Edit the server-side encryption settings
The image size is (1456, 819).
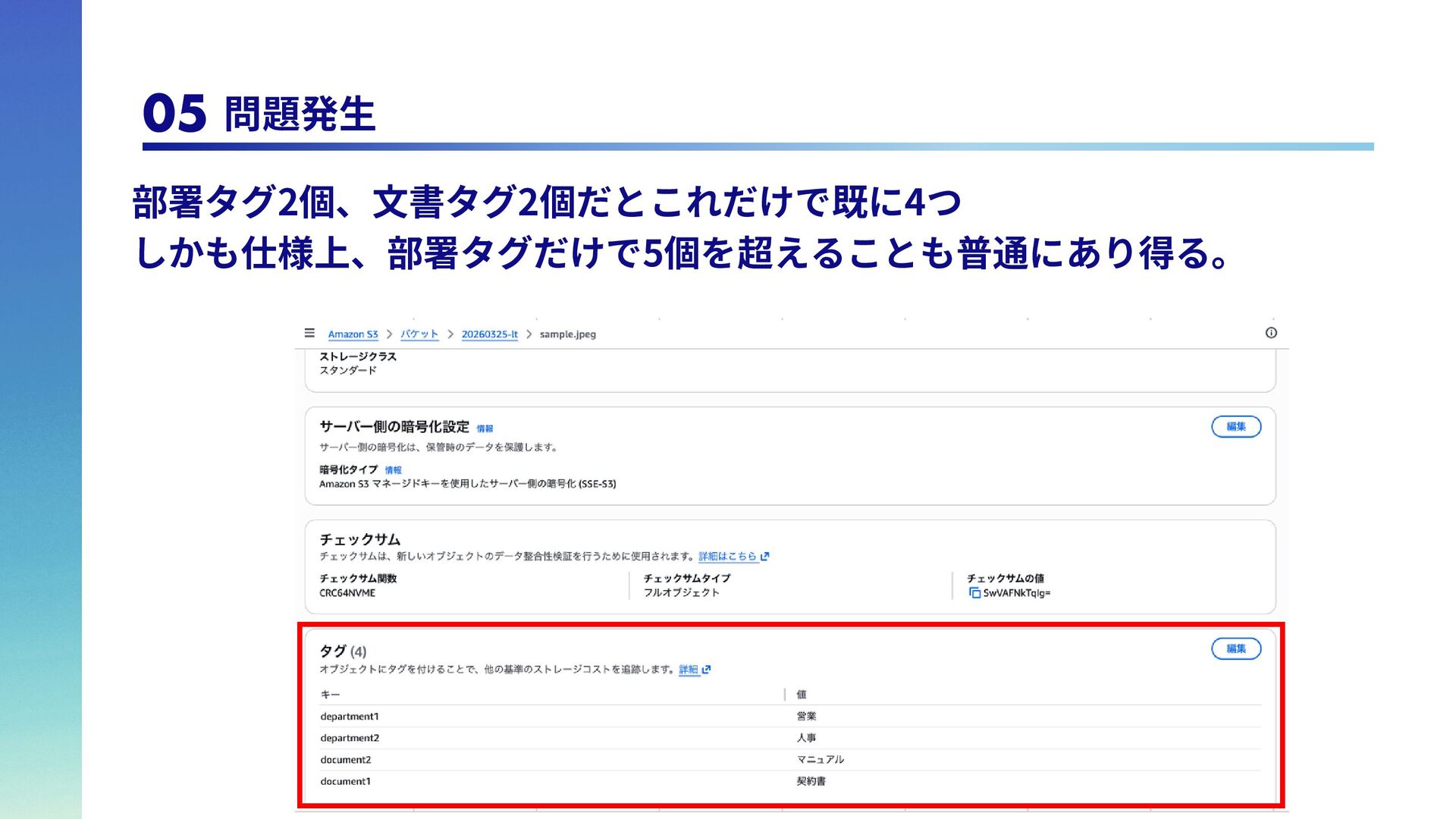tap(1235, 427)
